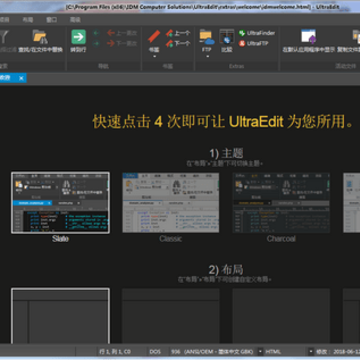The width and height of the screenshot is (360, 360).
Task: Show file in default application icon
Action: pos(309,37)
